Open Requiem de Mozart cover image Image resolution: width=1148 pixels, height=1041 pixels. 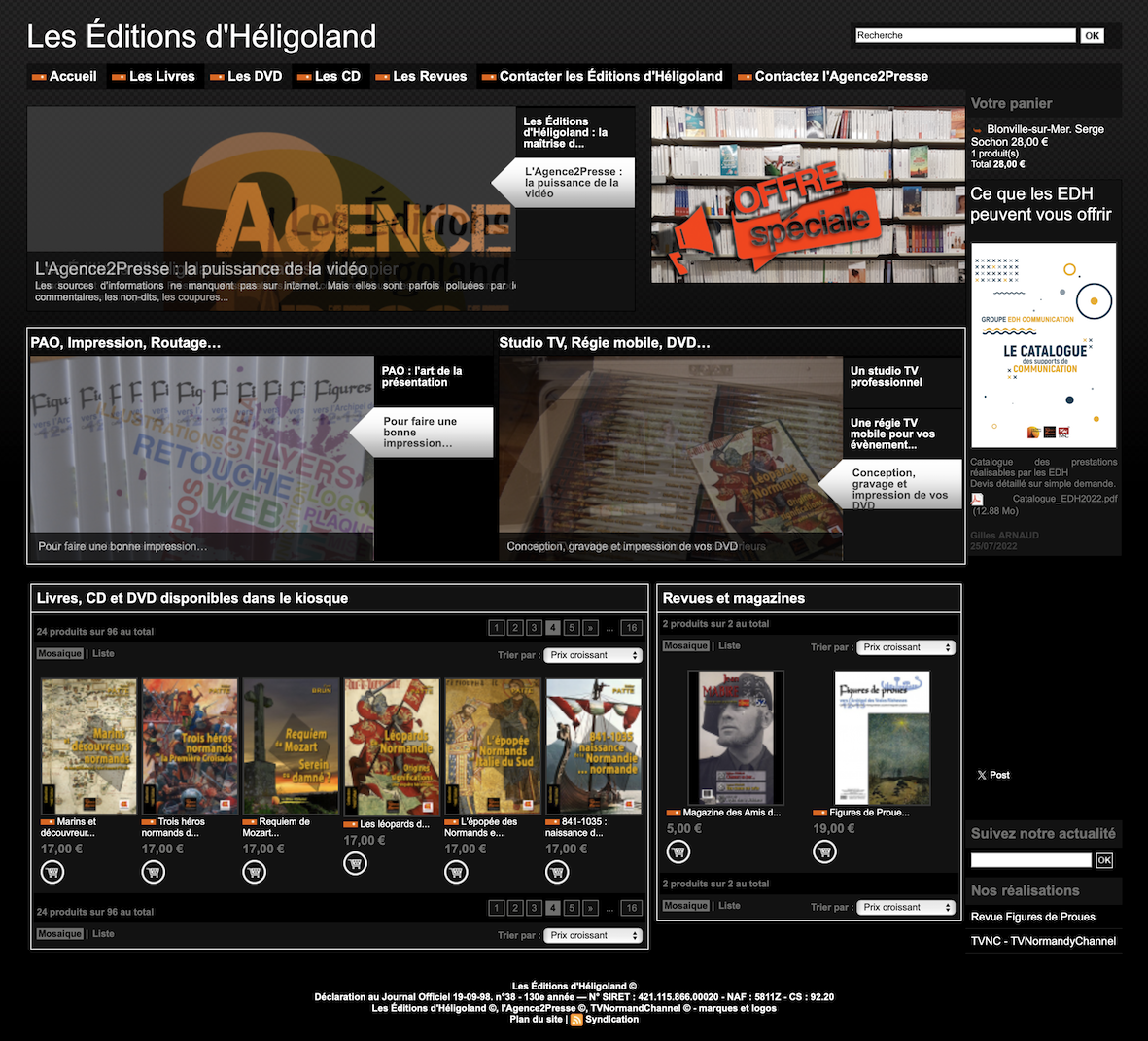pos(291,746)
